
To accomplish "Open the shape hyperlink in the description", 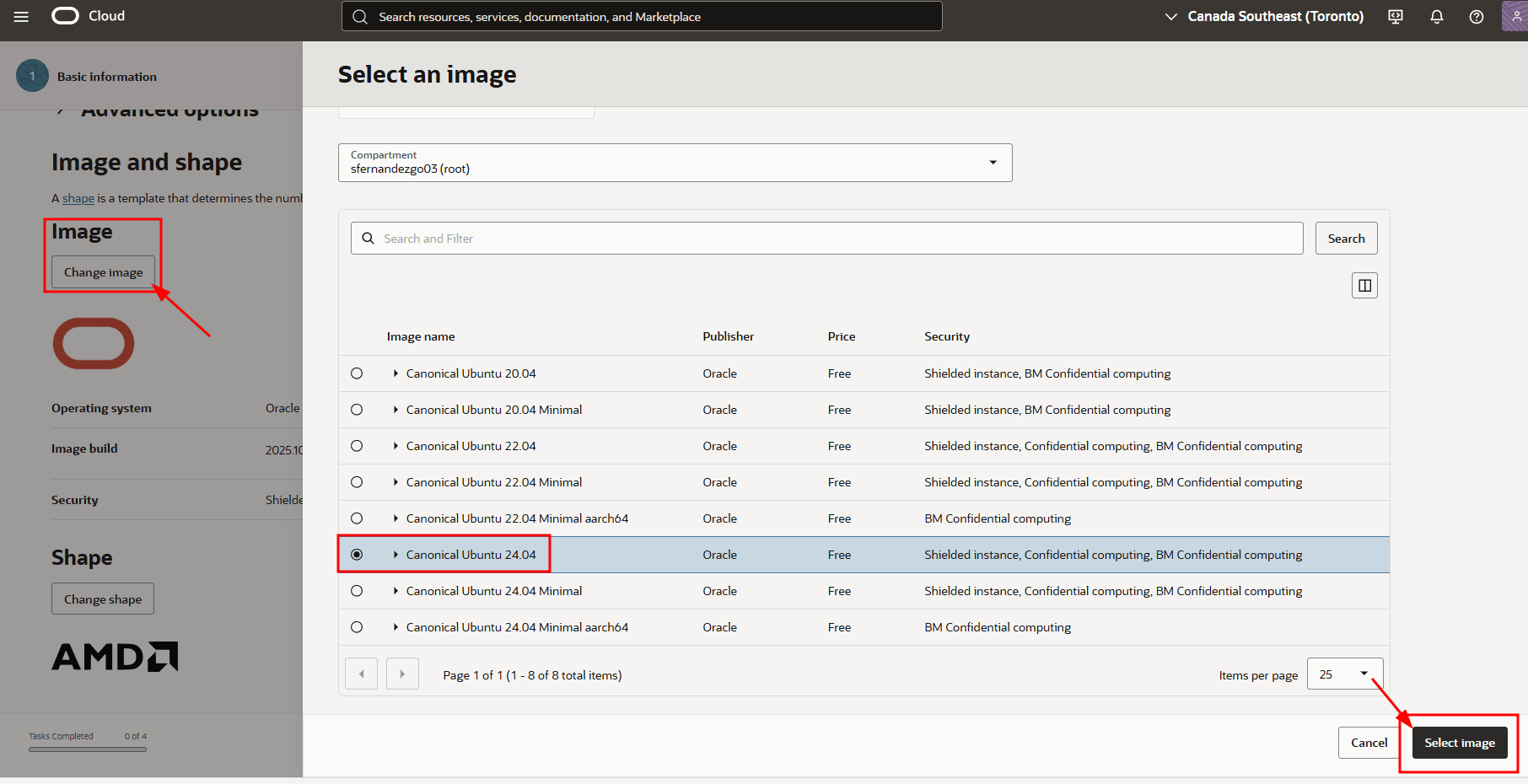I will tap(78, 197).
